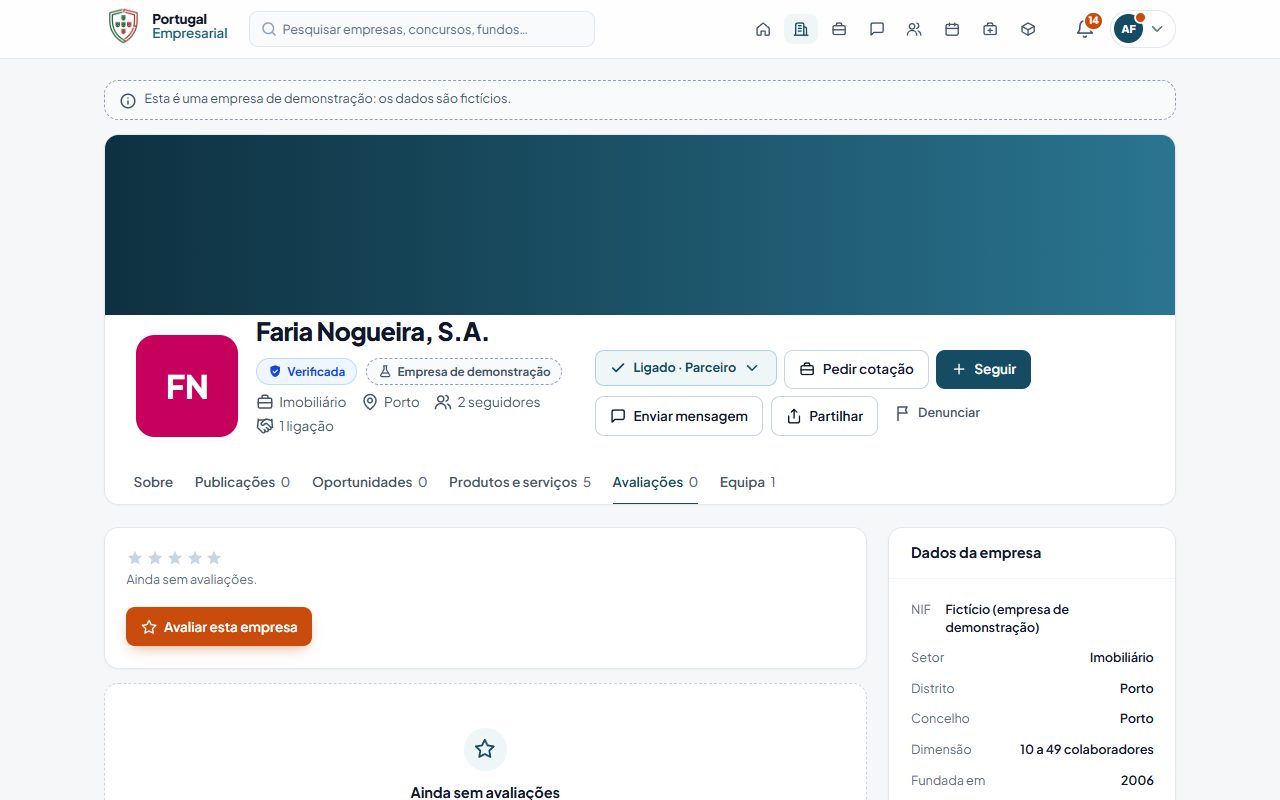Image resolution: width=1280 pixels, height=800 pixels.
Task: Share the company via Partilhar
Action: (x=824, y=416)
